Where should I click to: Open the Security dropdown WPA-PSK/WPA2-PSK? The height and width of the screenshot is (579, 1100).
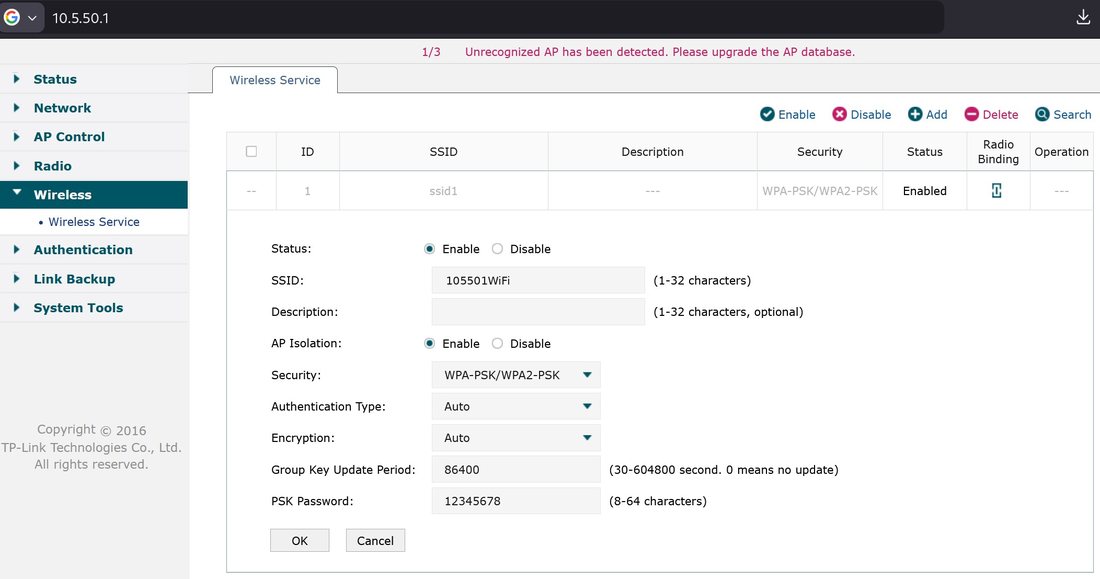[x=516, y=375]
